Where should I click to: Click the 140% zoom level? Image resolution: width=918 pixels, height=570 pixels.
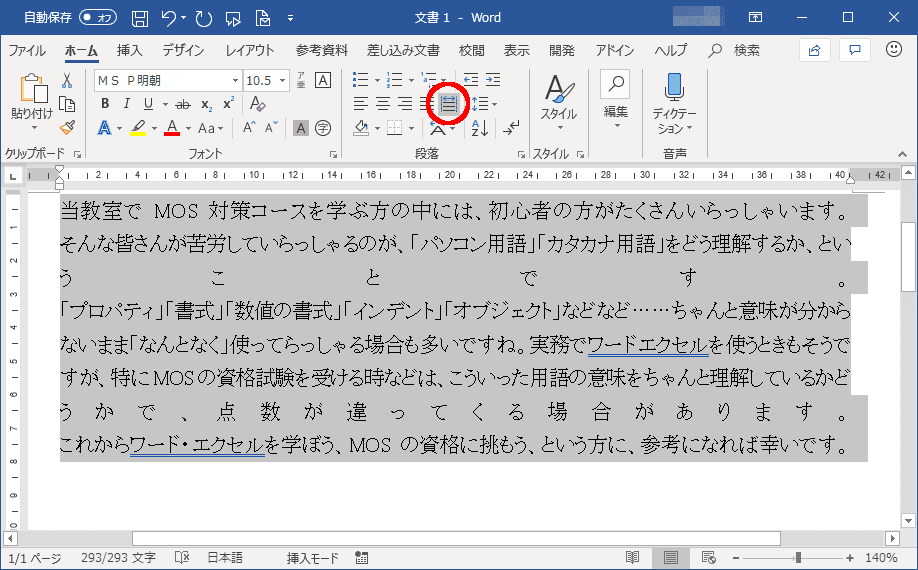(x=882, y=558)
